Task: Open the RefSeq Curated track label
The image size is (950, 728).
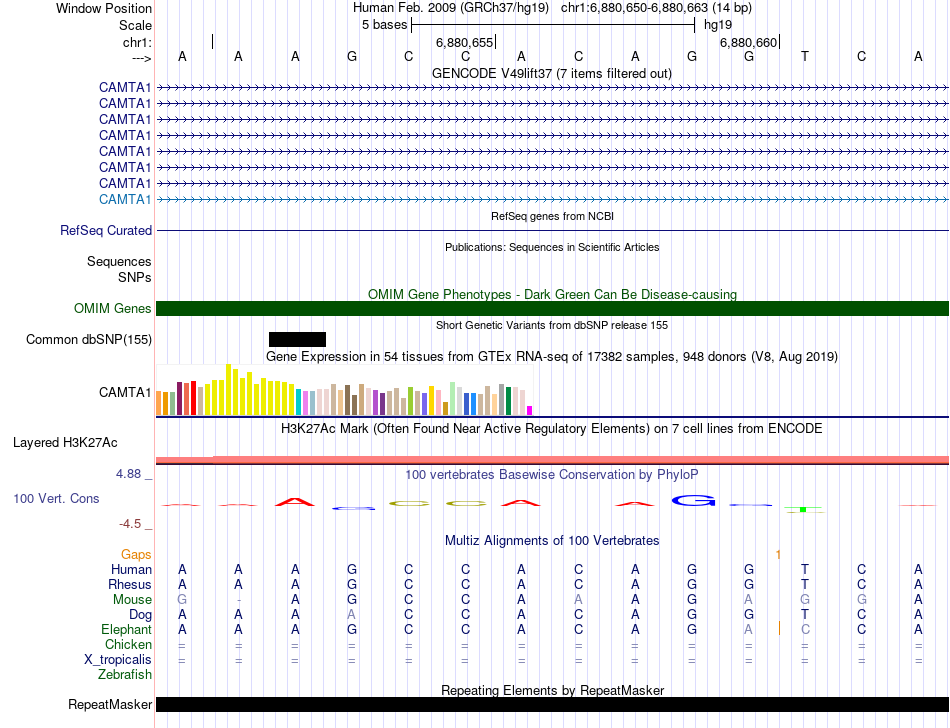Action: click(106, 231)
